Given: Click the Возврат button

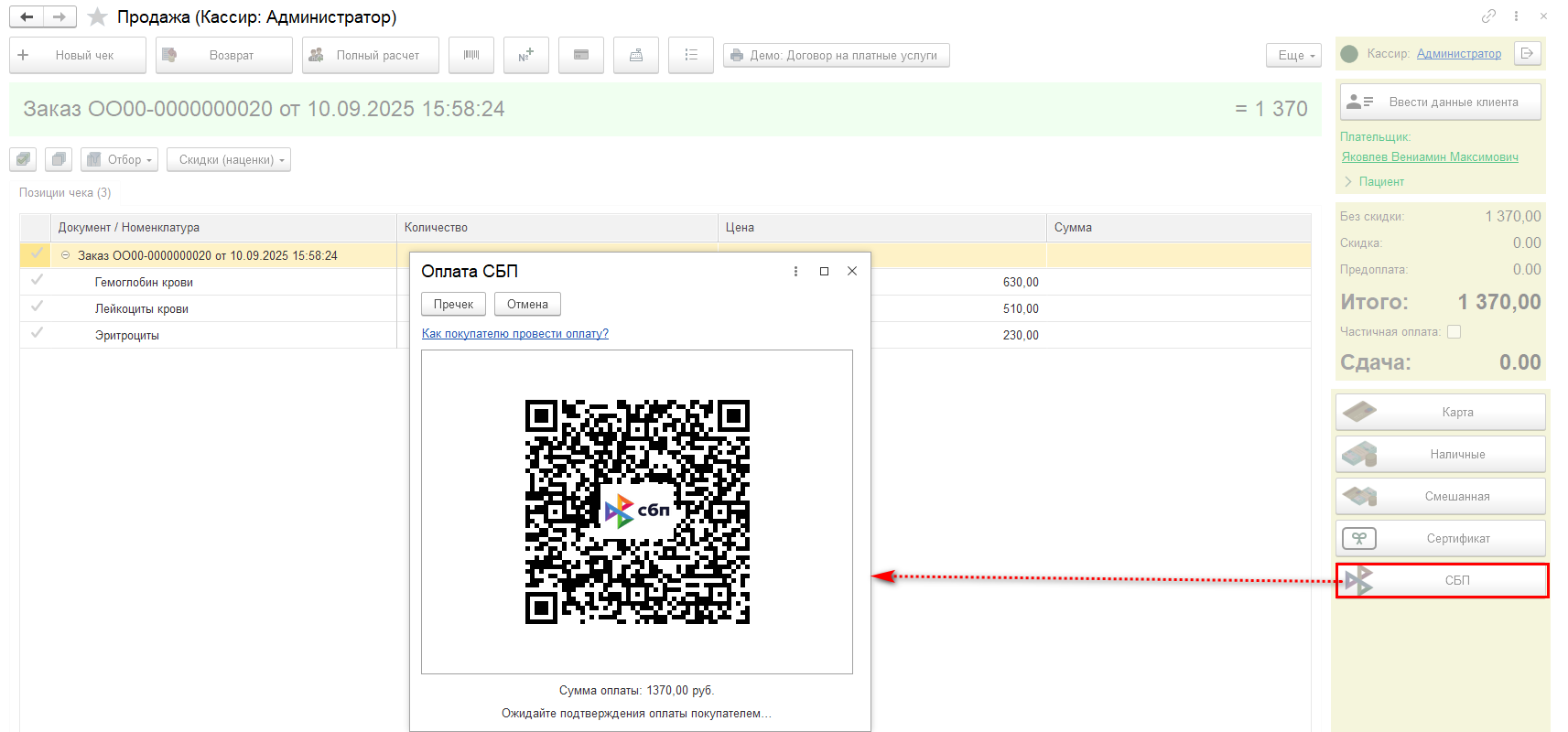Looking at the screenshot, I should coord(224,55).
